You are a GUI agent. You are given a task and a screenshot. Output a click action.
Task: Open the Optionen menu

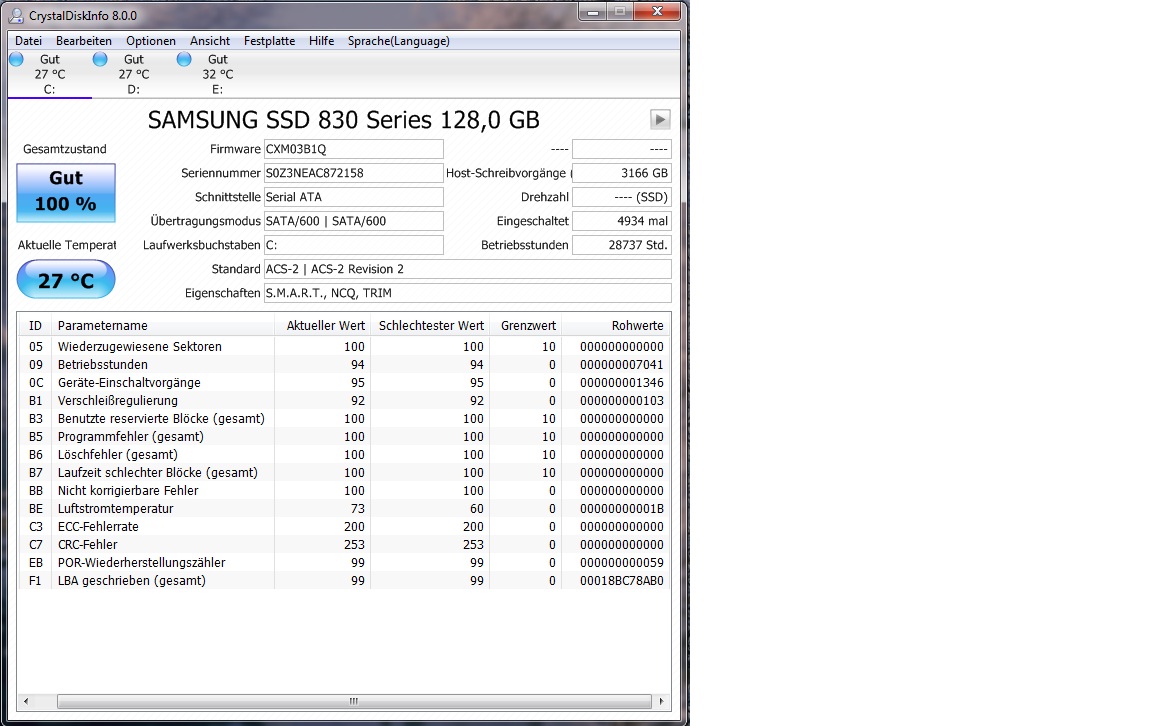pos(151,41)
